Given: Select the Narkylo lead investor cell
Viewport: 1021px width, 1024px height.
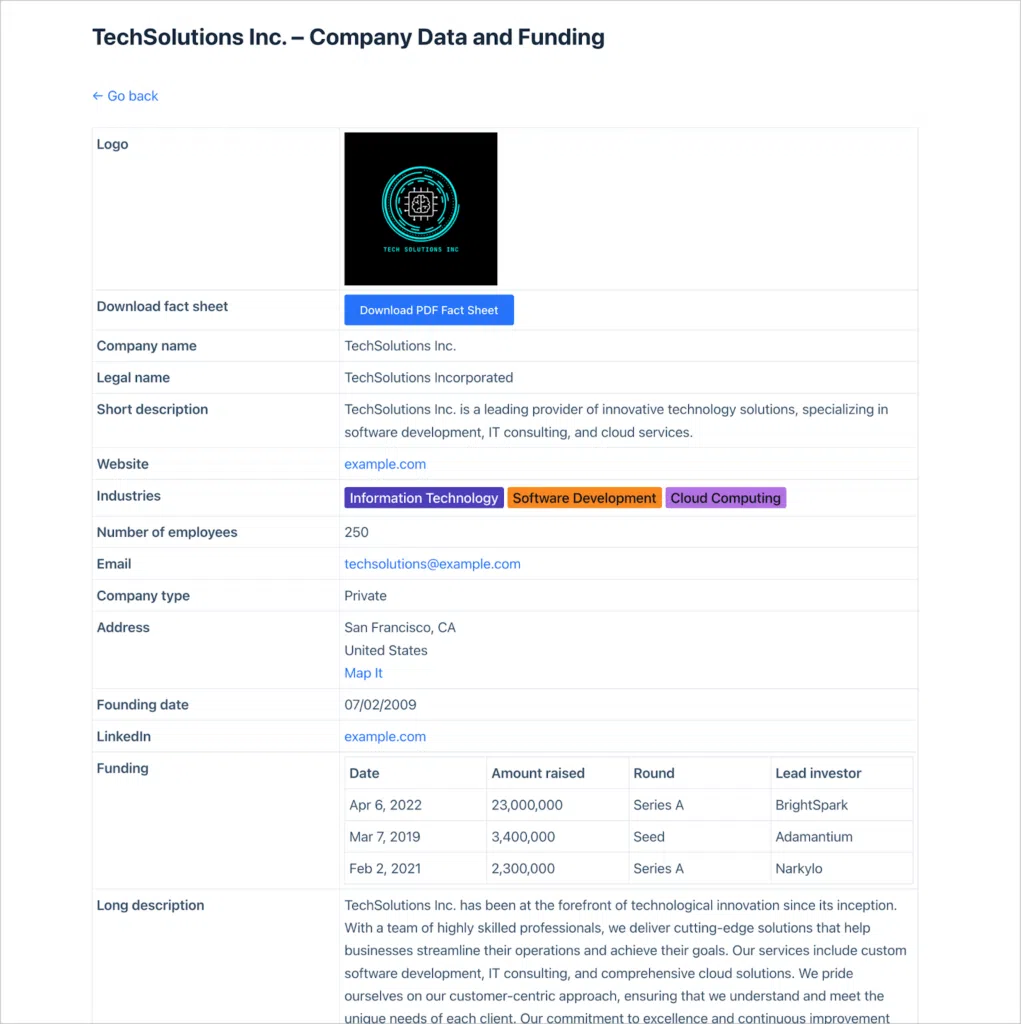Looking at the screenshot, I should pyautogui.click(x=799, y=869).
